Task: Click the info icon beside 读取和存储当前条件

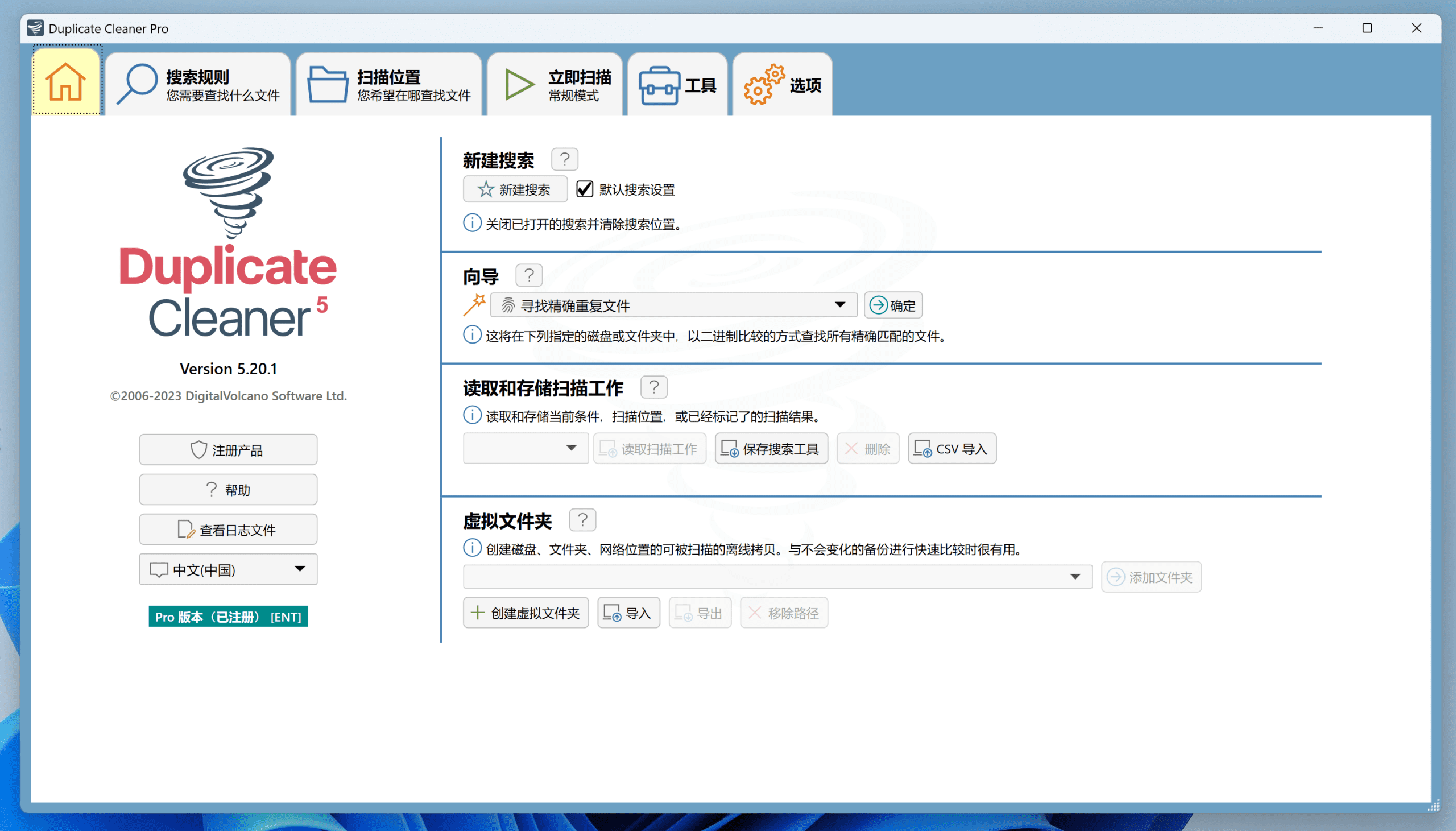Action: pos(472,415)
